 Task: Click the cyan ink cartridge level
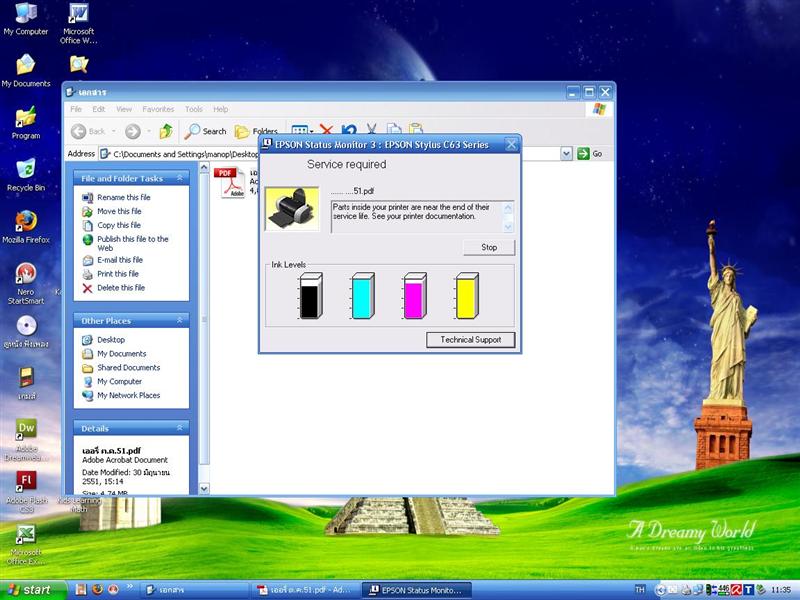click(363, 296)
